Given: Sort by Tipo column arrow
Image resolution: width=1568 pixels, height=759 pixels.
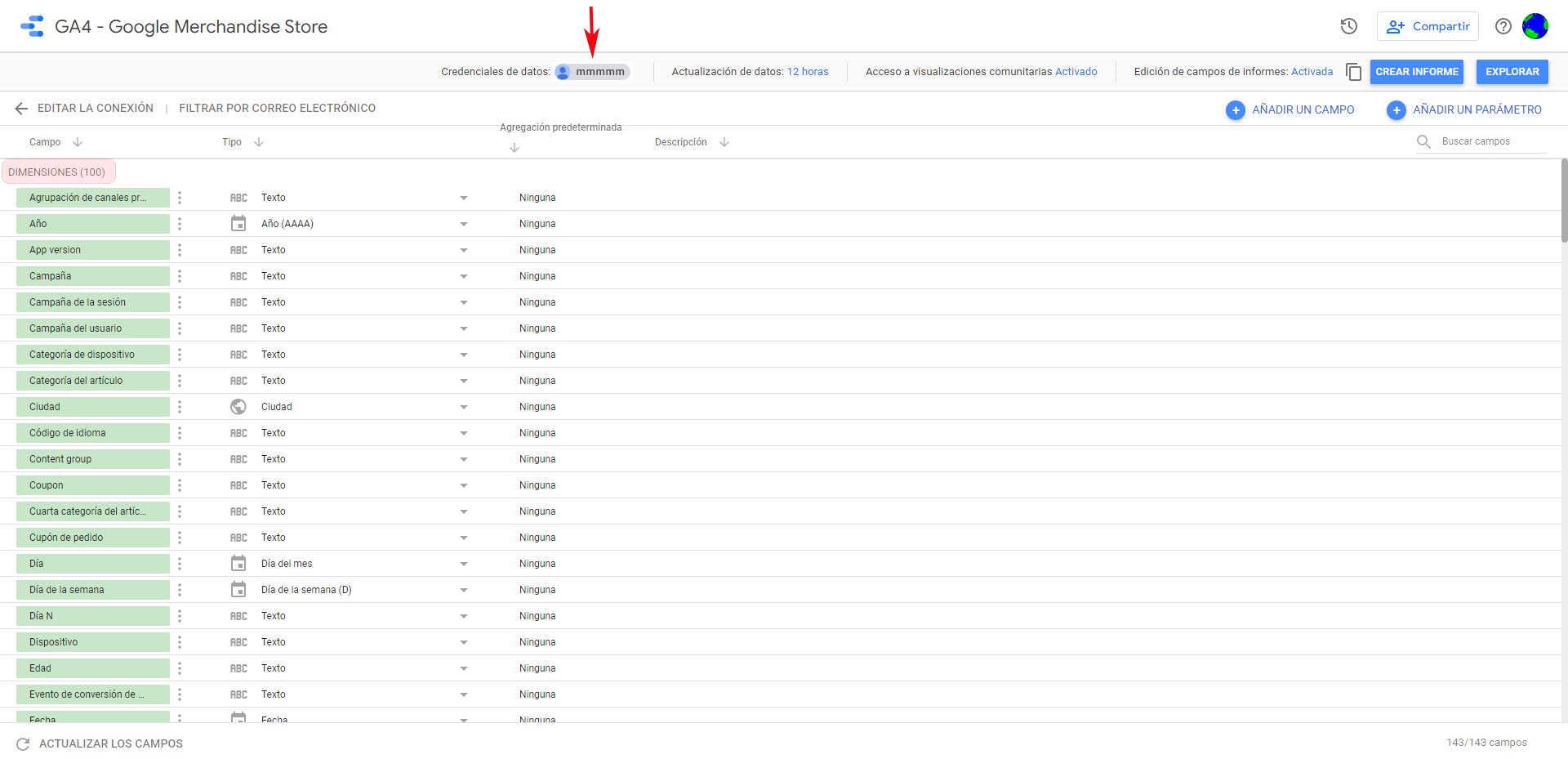Looking at the screenshot, I should coord(259,142).
